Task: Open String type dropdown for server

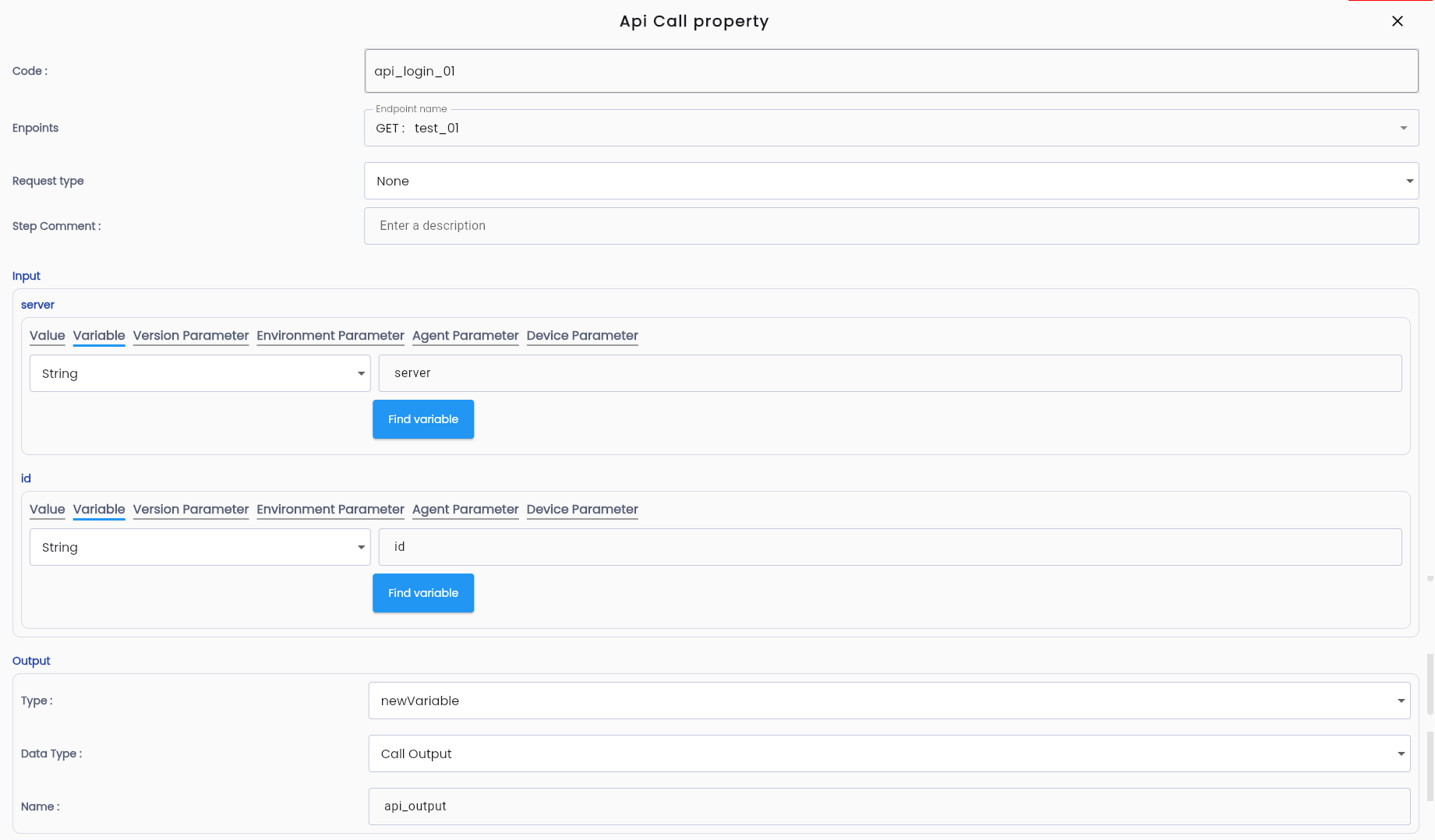Action: pos(200,373)
